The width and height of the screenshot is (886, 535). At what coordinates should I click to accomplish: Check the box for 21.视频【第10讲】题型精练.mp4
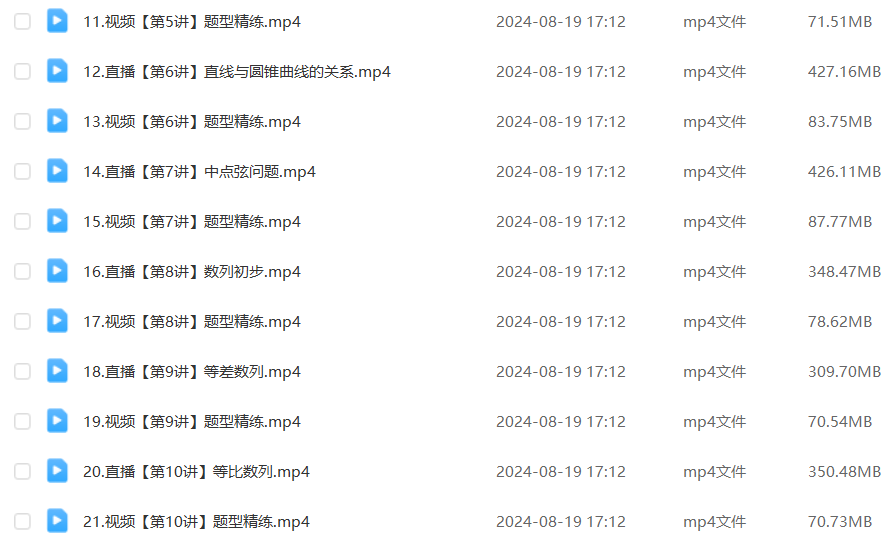23,521
